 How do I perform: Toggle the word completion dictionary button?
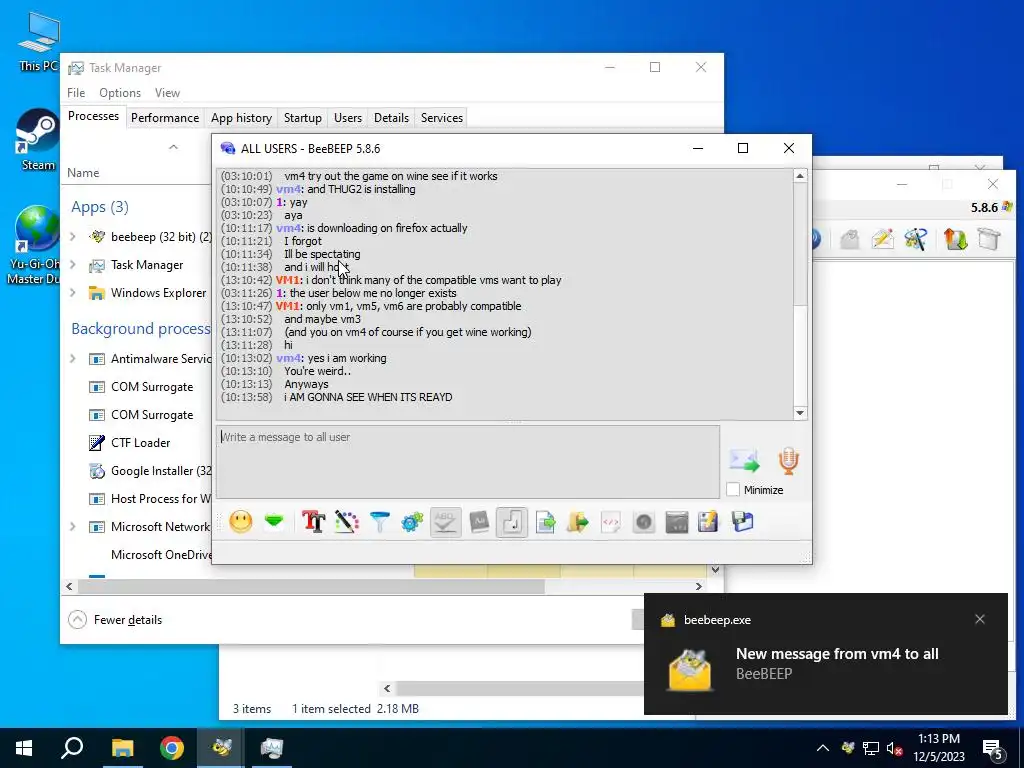pyautogui.click(x=479, y=522)
